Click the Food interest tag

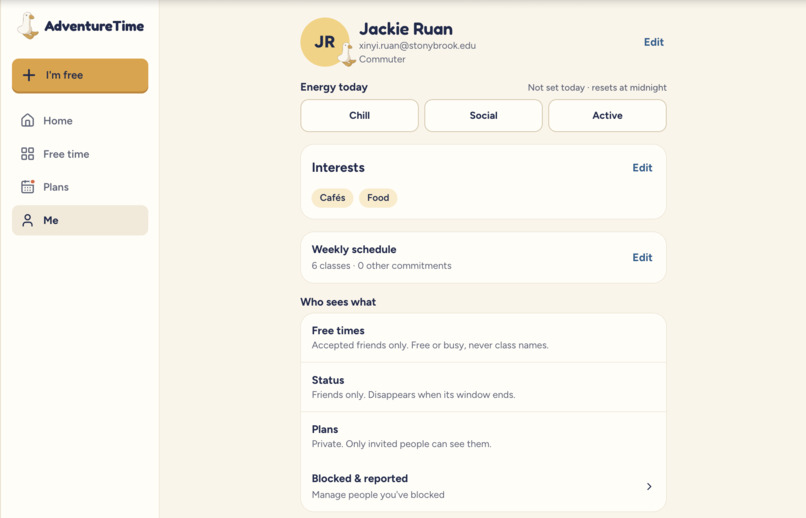(378, 198)
